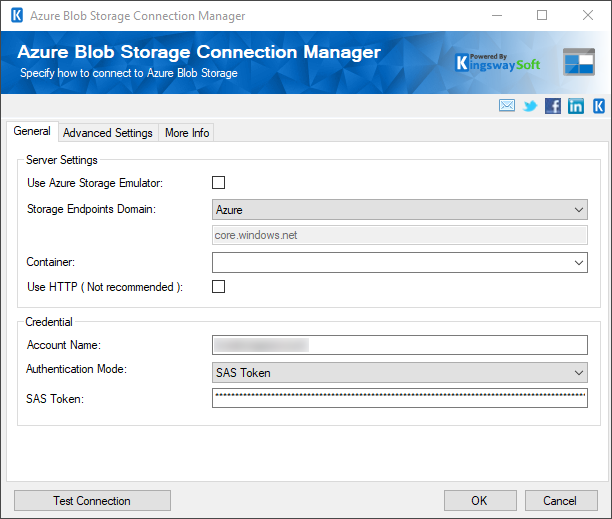Viewport: 612px width, 519px height.
Task: Click the Cancel button
Action: [x=561, y=501]
